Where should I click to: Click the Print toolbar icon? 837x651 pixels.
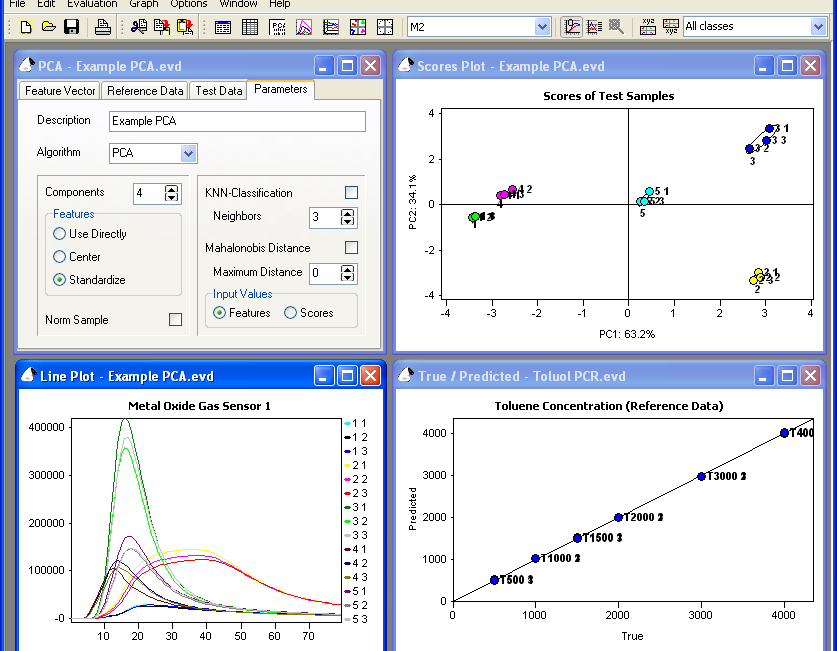pos(102,27)
